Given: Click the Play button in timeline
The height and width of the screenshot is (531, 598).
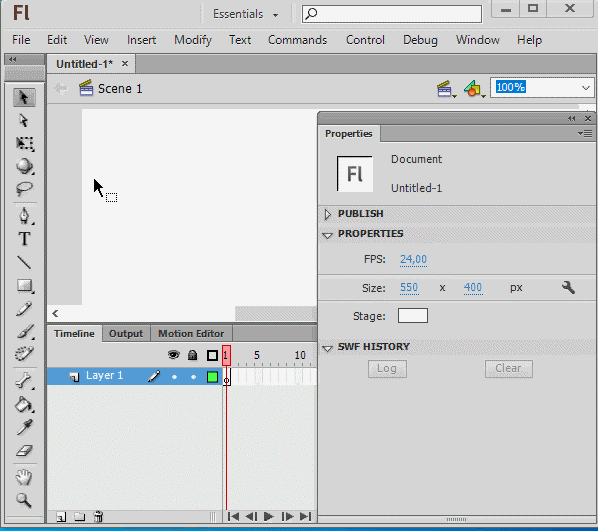Looking at the screenshot, I should [x=269, y=517].
